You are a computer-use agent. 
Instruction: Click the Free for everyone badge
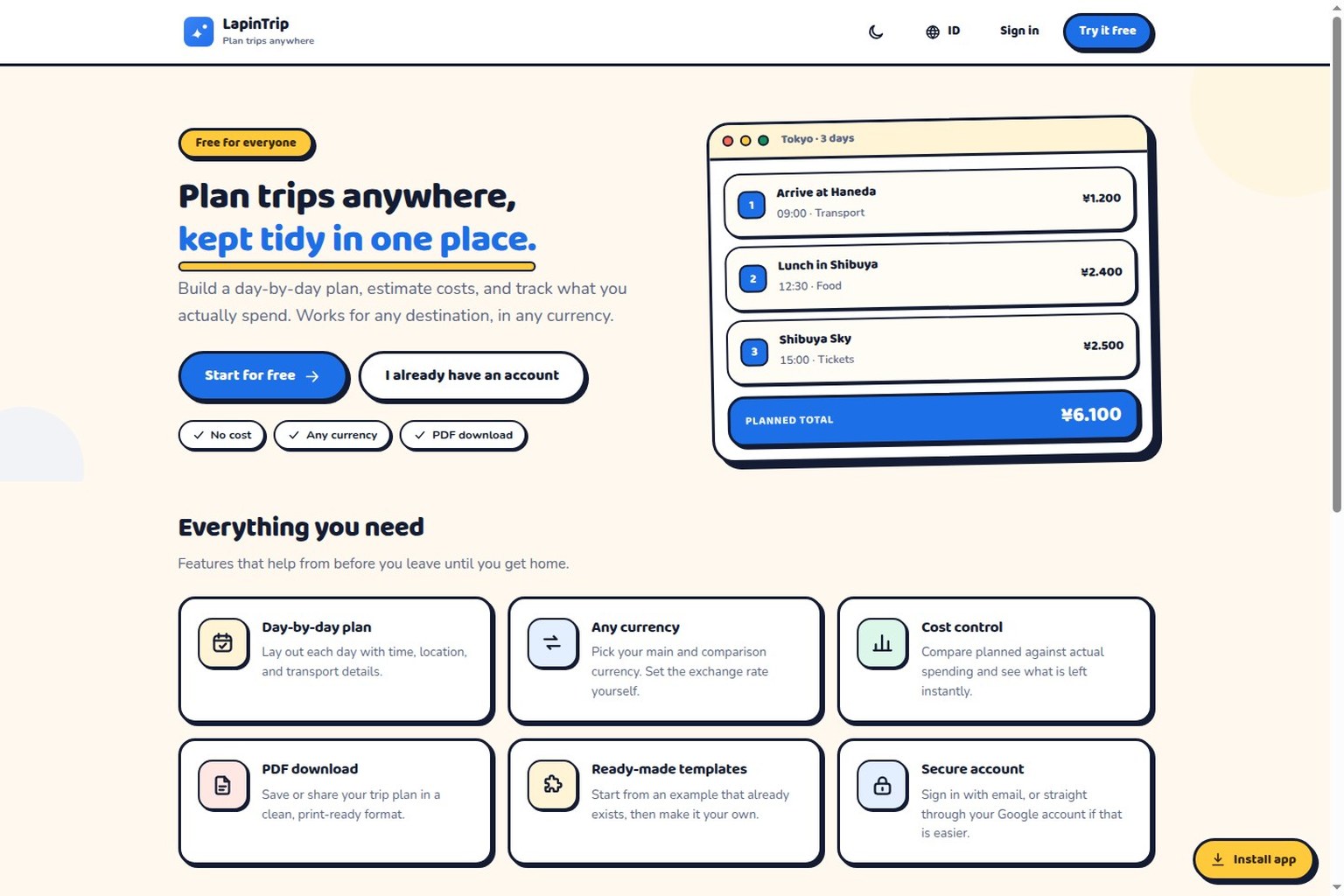click(246, 143)
